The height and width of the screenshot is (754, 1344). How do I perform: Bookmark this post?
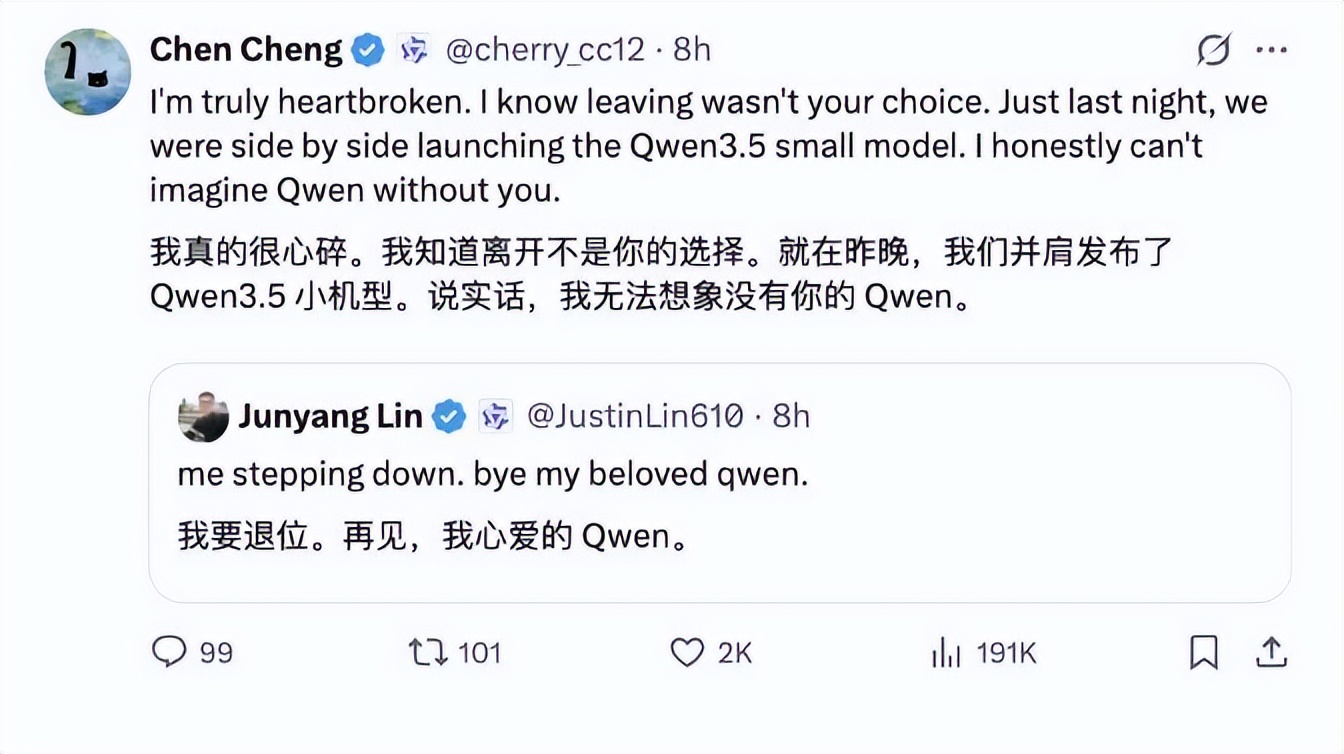point(1204,653)
